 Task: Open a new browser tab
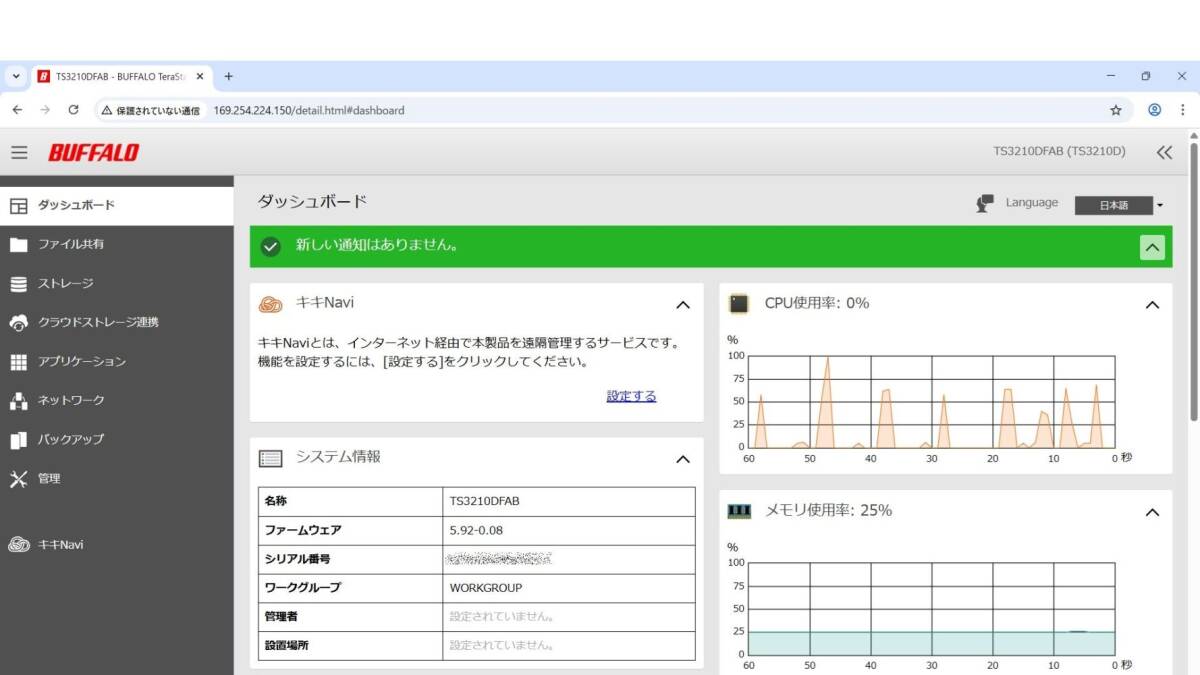[x=228, y=76]
